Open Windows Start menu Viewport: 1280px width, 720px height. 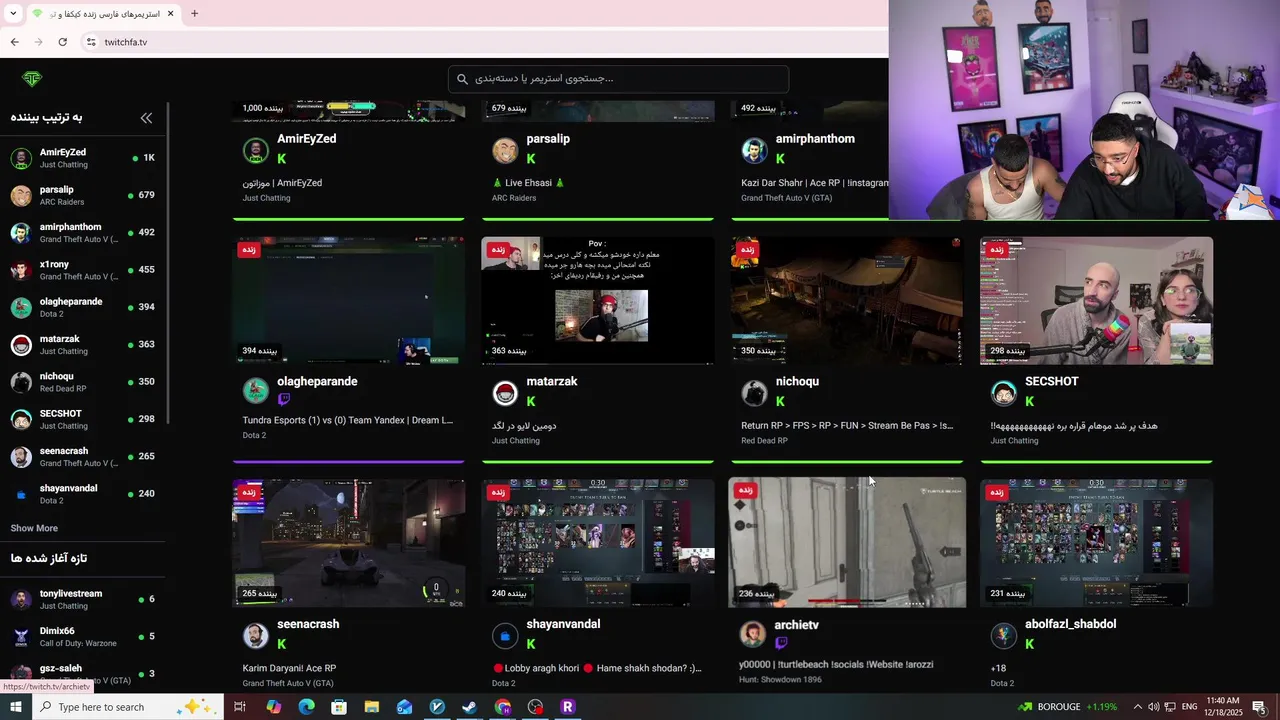coord(16,707)
